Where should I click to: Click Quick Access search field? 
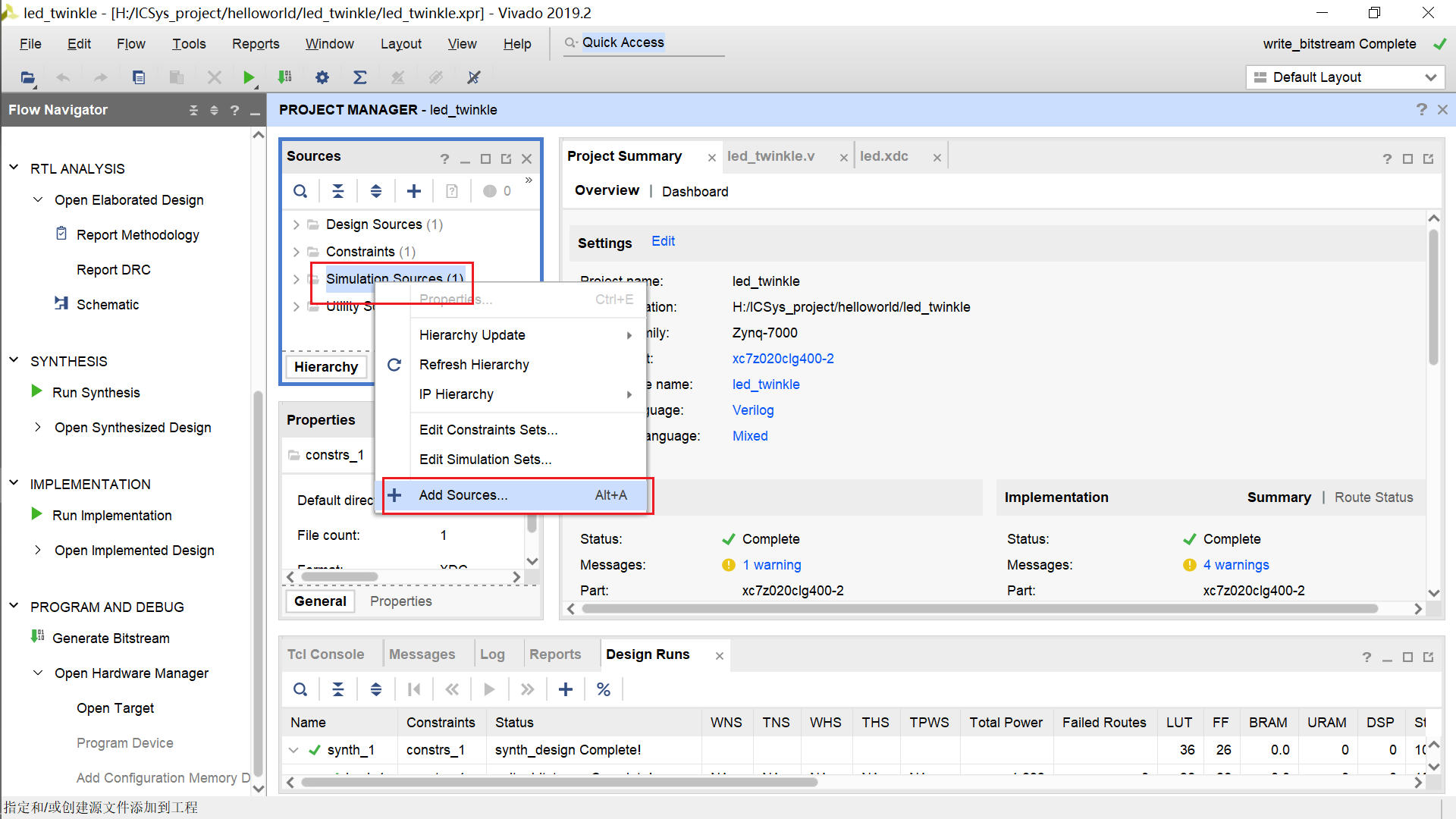tap(645, 43)
